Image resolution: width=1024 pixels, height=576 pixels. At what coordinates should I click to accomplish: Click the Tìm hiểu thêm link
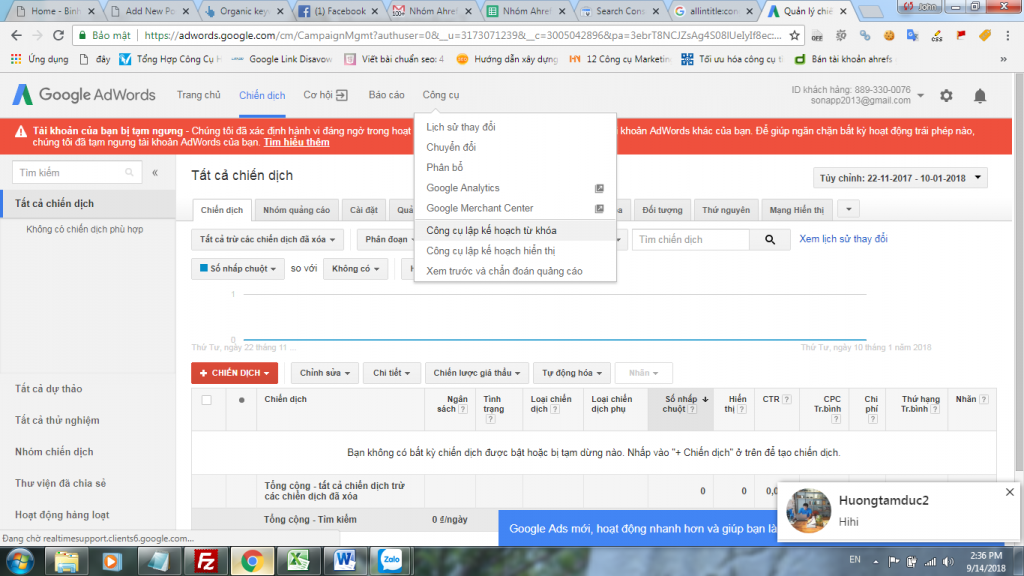click(296, 142)
